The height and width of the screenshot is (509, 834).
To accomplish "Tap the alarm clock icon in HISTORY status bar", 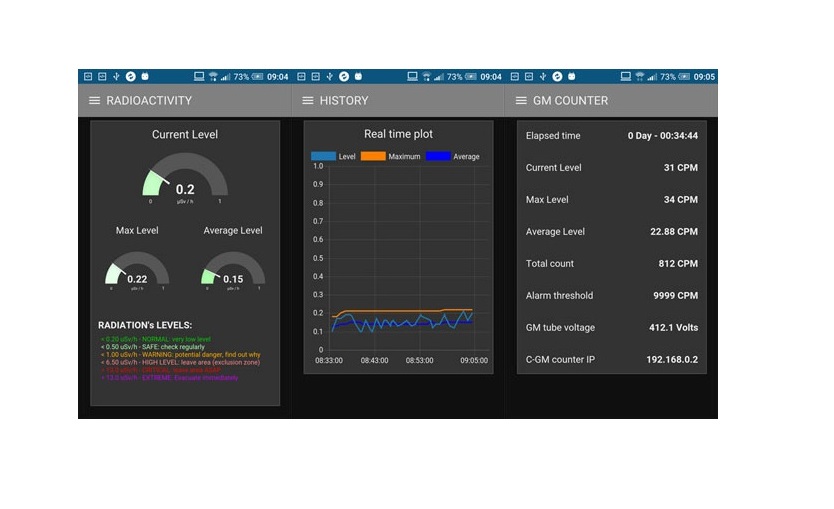I will 358,77.
